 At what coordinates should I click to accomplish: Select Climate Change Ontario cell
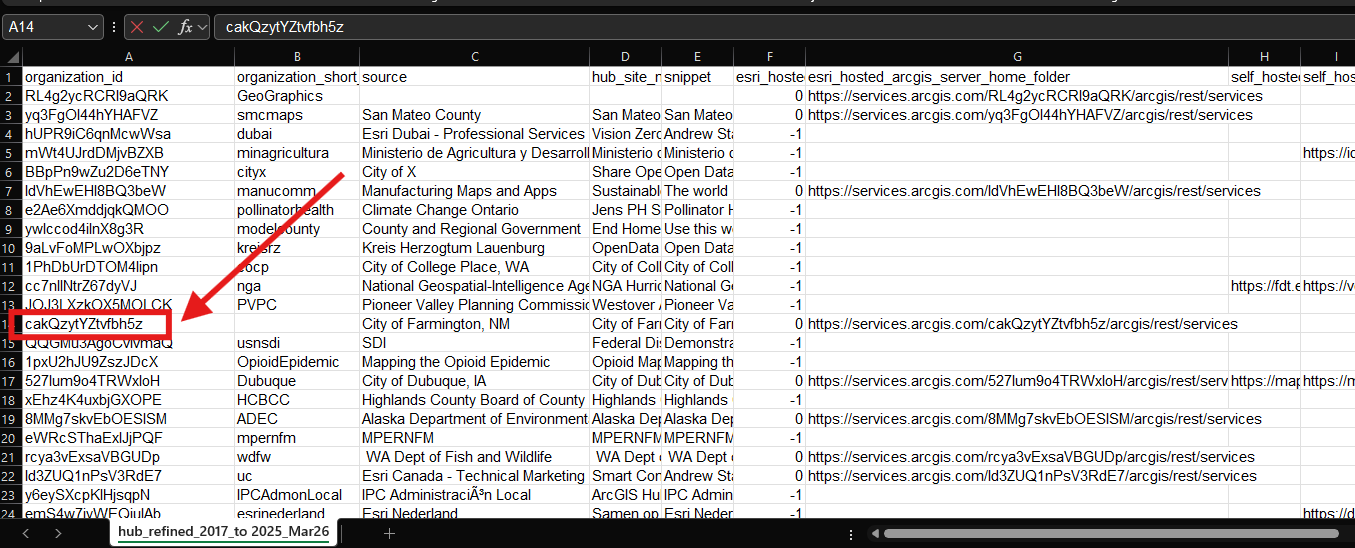pos(474,210)
